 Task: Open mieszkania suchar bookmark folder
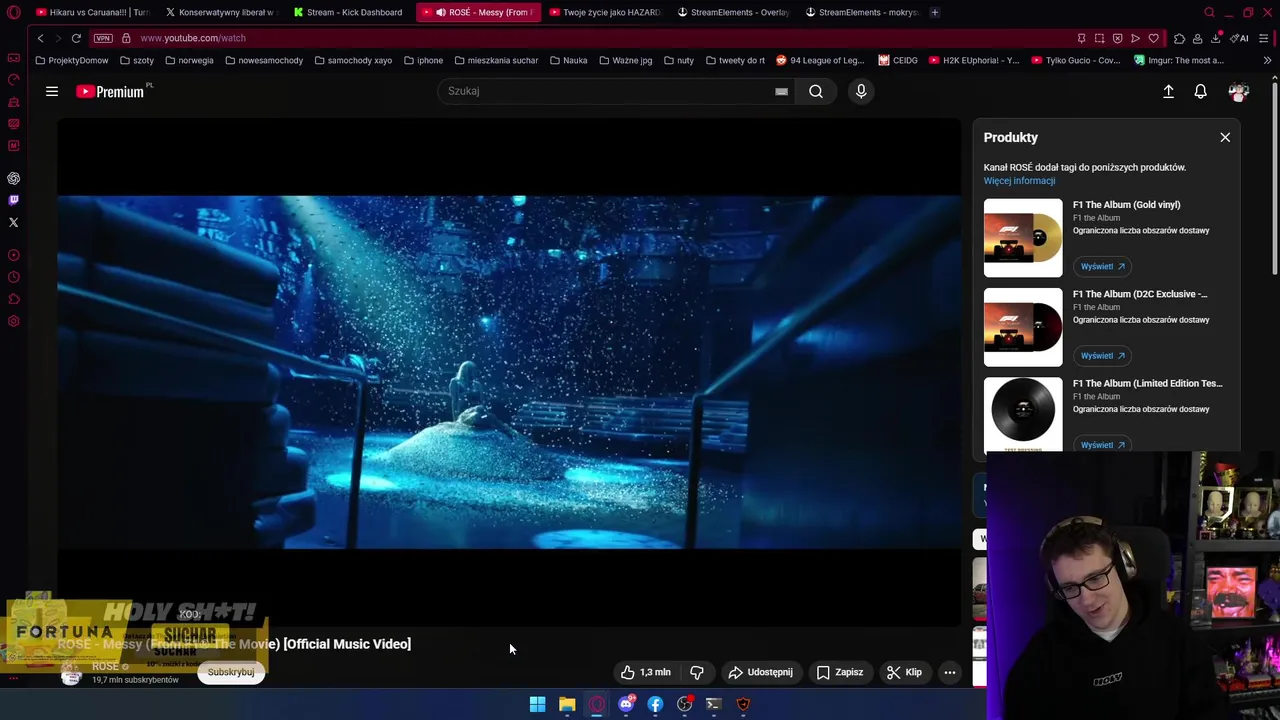tap(496, 60)
